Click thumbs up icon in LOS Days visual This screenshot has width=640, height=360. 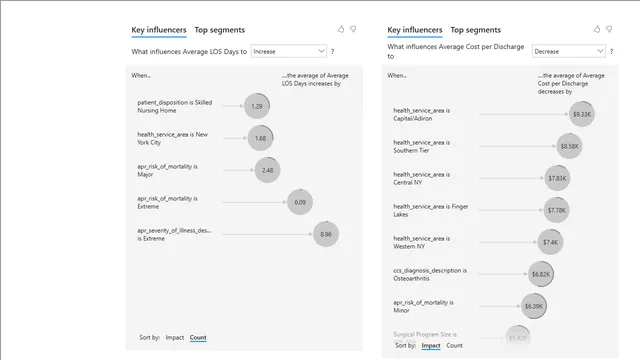[341, 29]
